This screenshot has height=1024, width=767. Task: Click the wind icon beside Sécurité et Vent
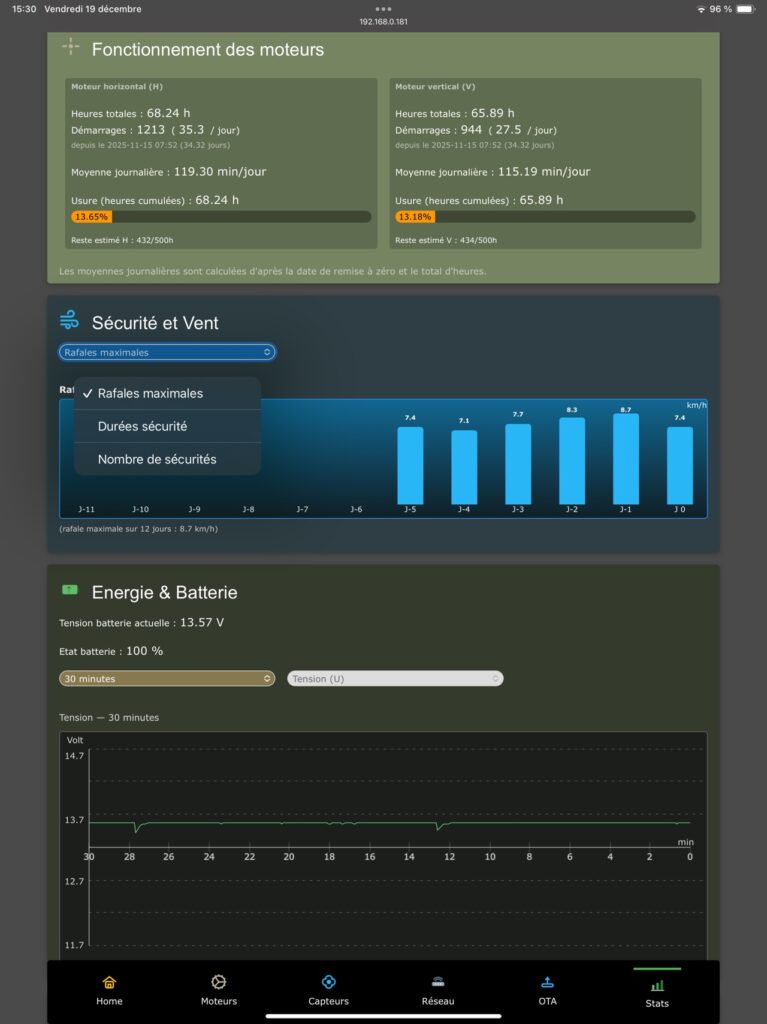[69, 320]
